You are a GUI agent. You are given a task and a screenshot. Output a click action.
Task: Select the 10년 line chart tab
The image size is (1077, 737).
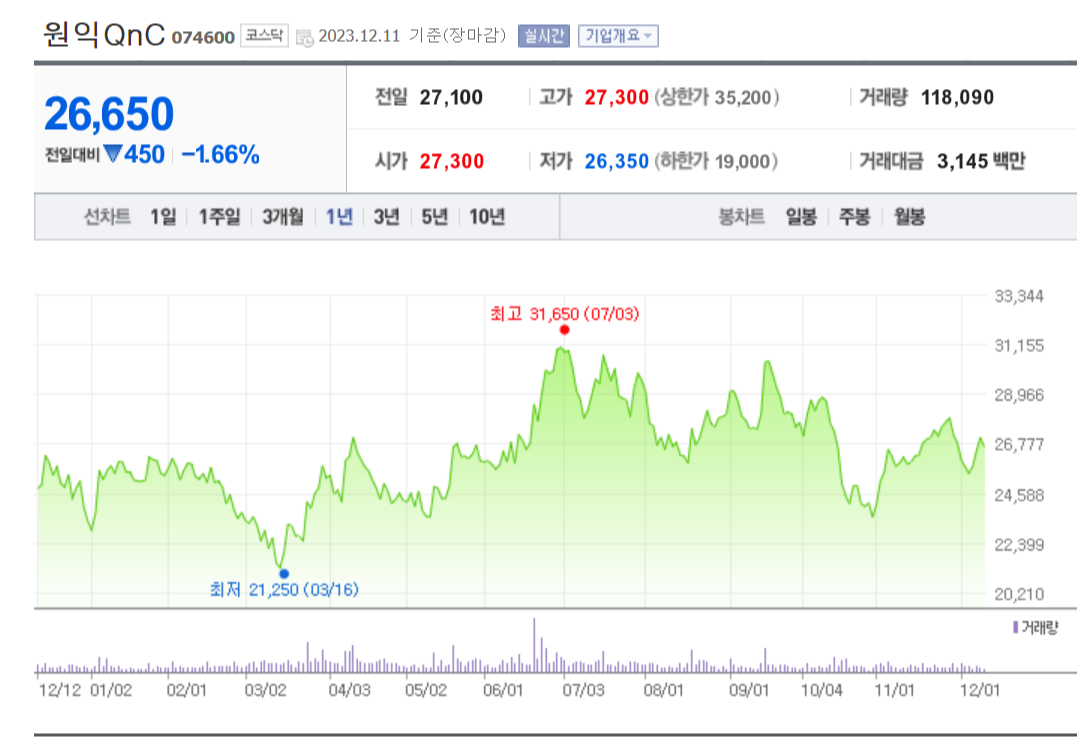[487, 217]
